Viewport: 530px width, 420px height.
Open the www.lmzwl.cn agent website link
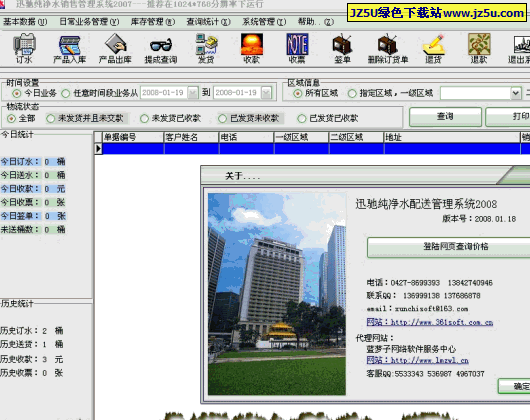[417, 361]
